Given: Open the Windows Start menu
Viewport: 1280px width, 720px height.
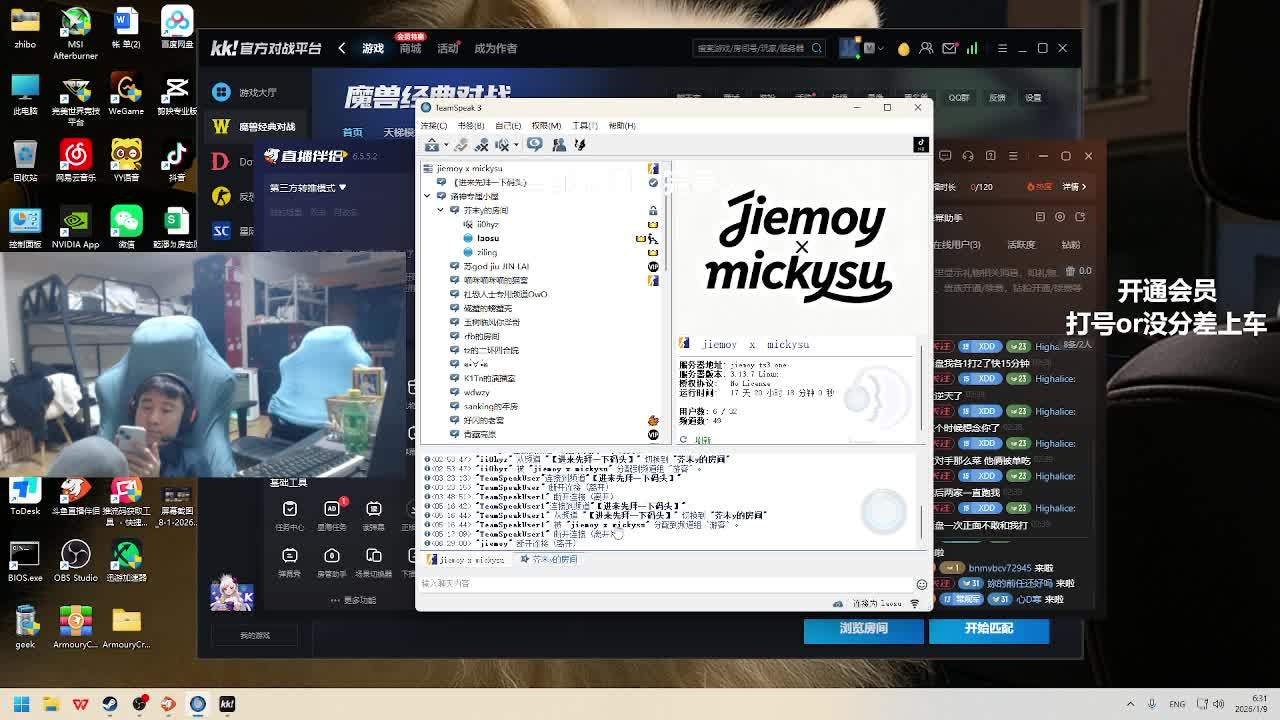Looking at the screenshot, I should [21, 704].
